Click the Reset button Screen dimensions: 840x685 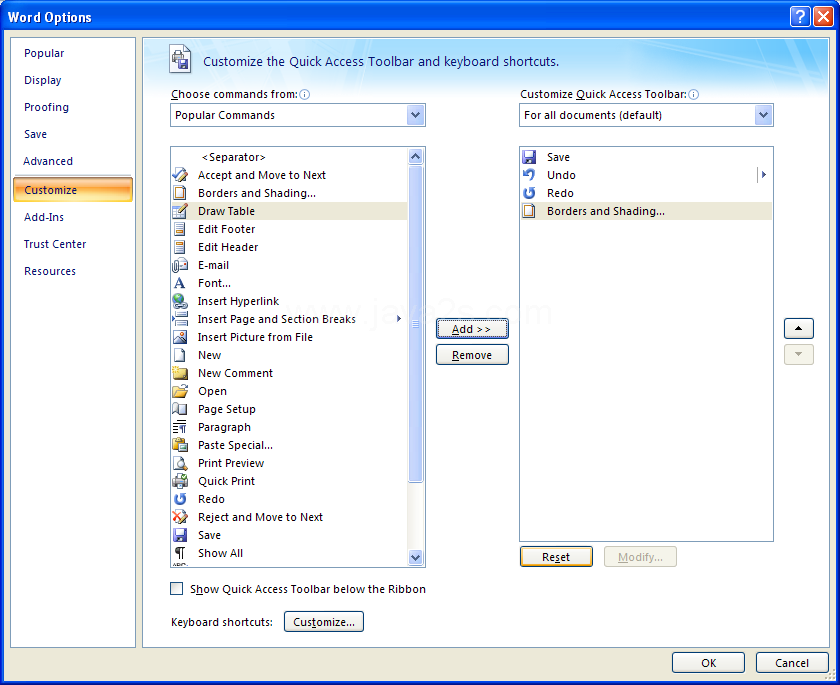556,557
